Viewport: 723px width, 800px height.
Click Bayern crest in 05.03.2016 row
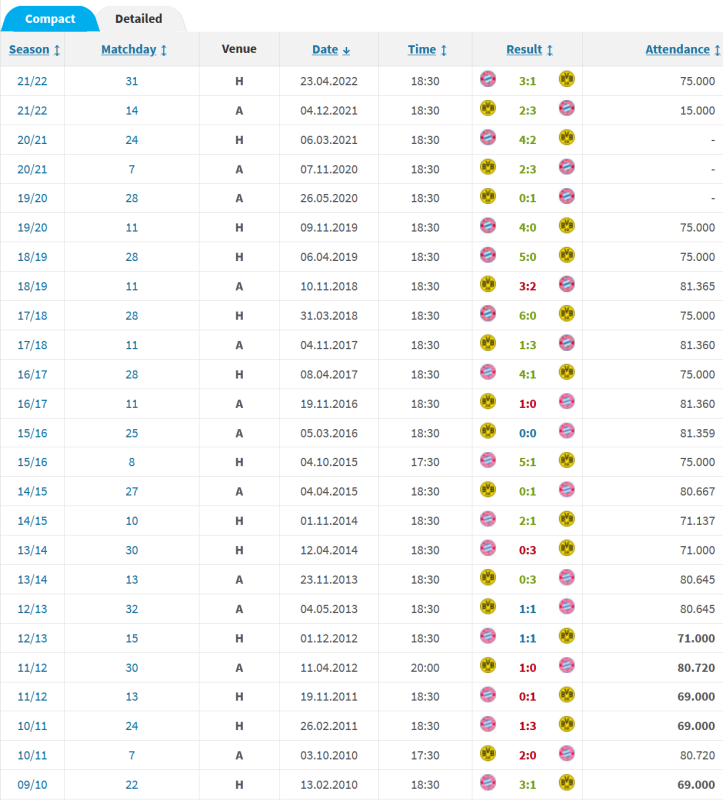(567, 431)
